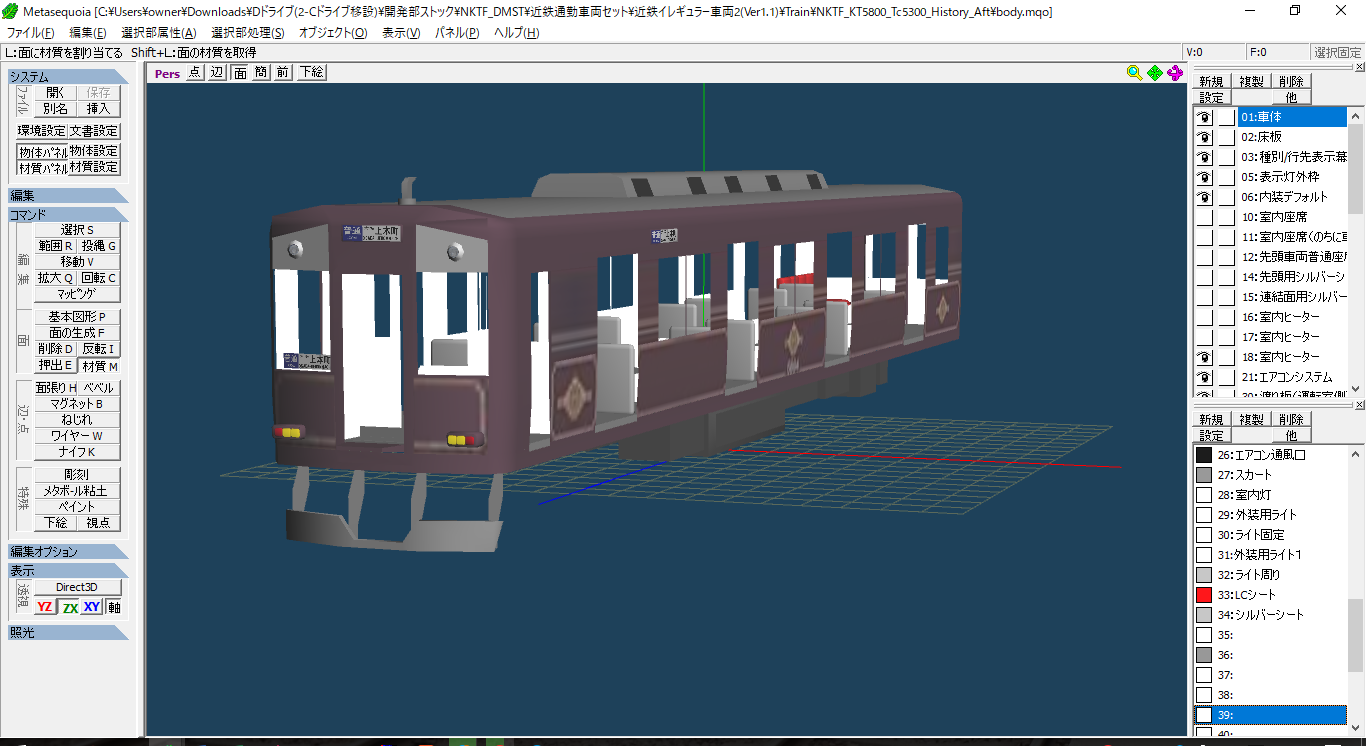The width and height of the screenshot is (1366, 746).
Task: Toggle 前 front display in viewport toolbar
Action: (283, 72)
